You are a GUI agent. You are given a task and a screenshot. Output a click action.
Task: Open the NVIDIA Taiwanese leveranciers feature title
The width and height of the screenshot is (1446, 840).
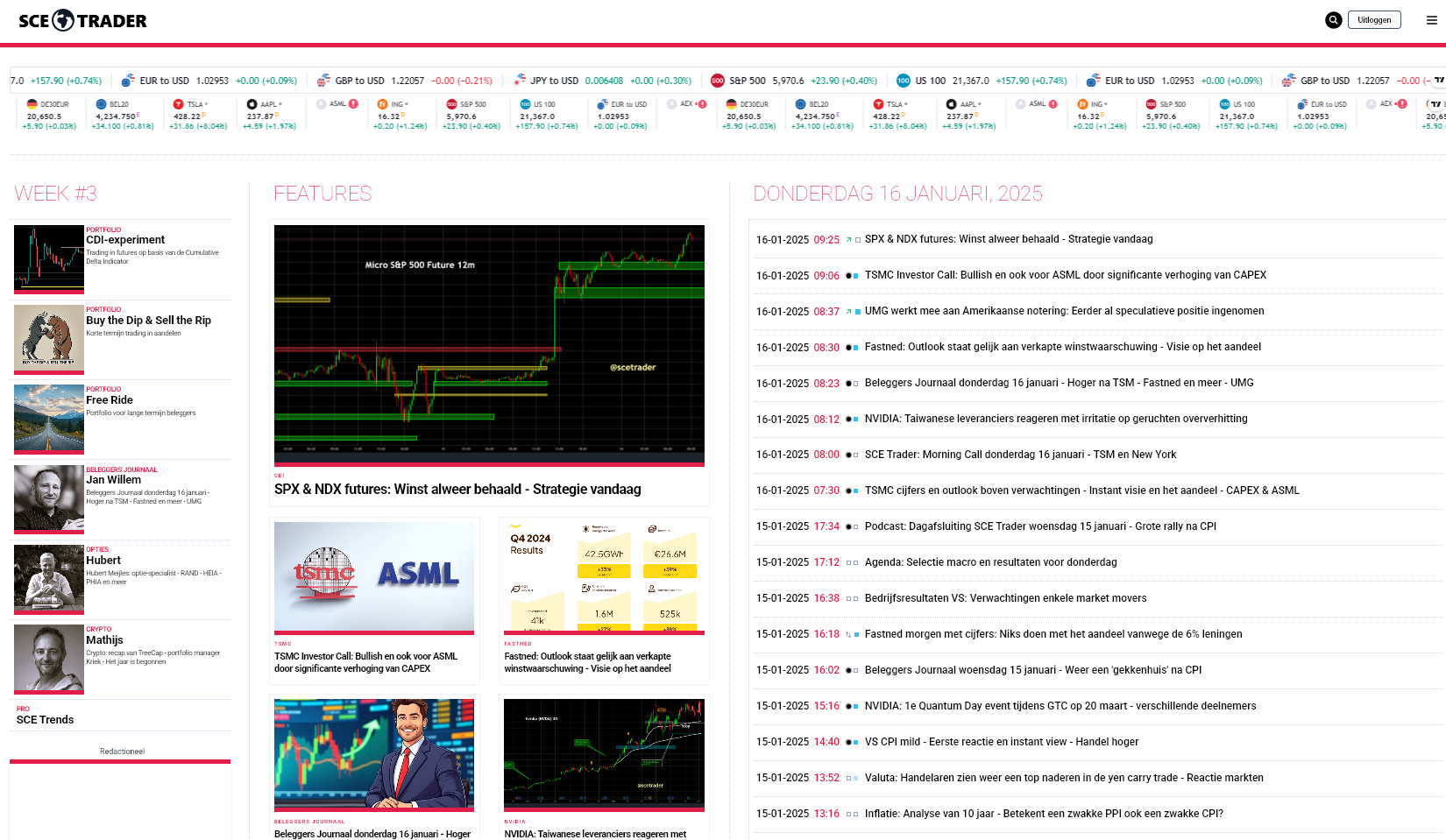(x=595, y=834)
